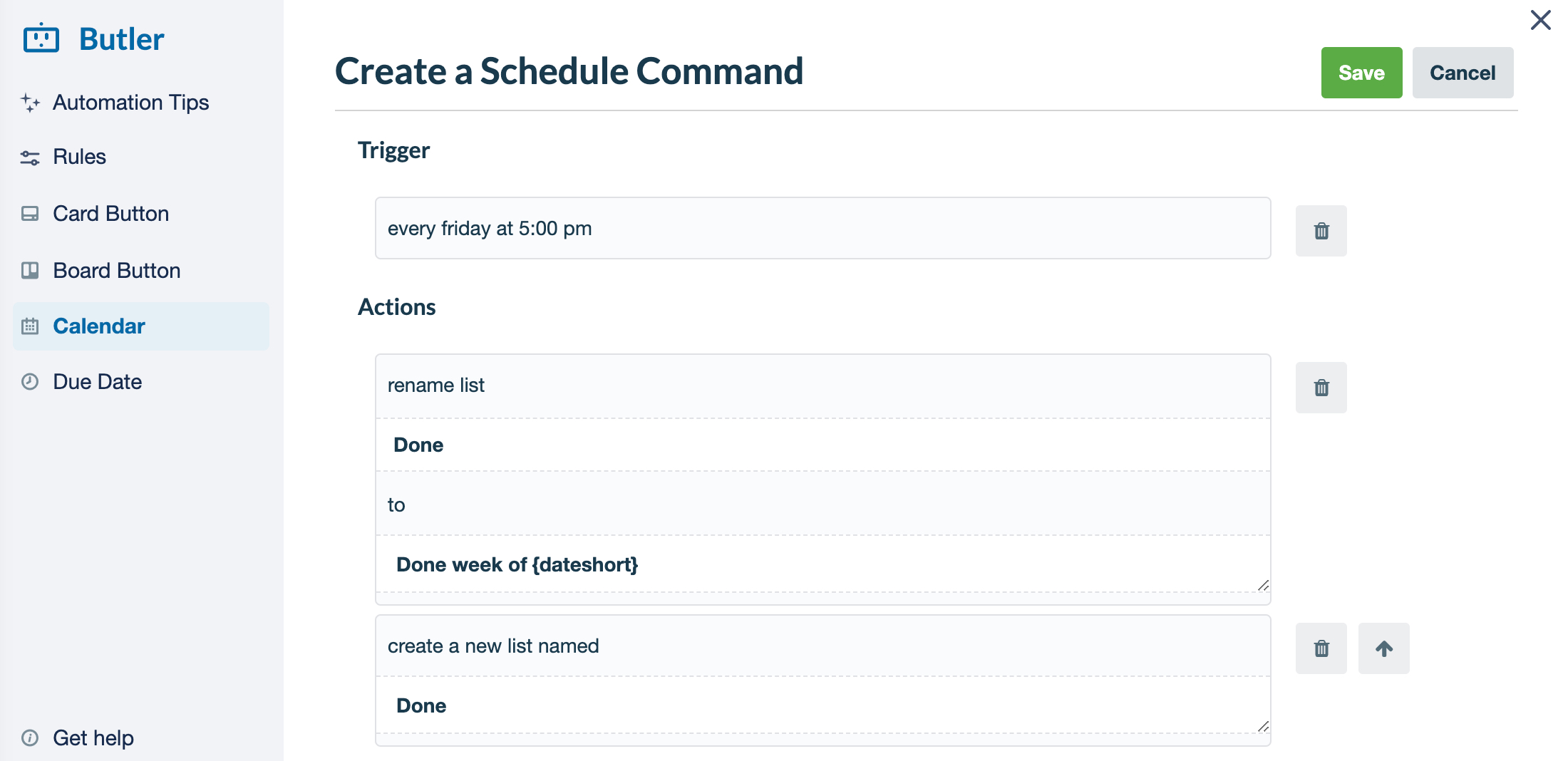Cancel creating the schedule command
The image size is (1568, 761).
(x=1463, y=72)
